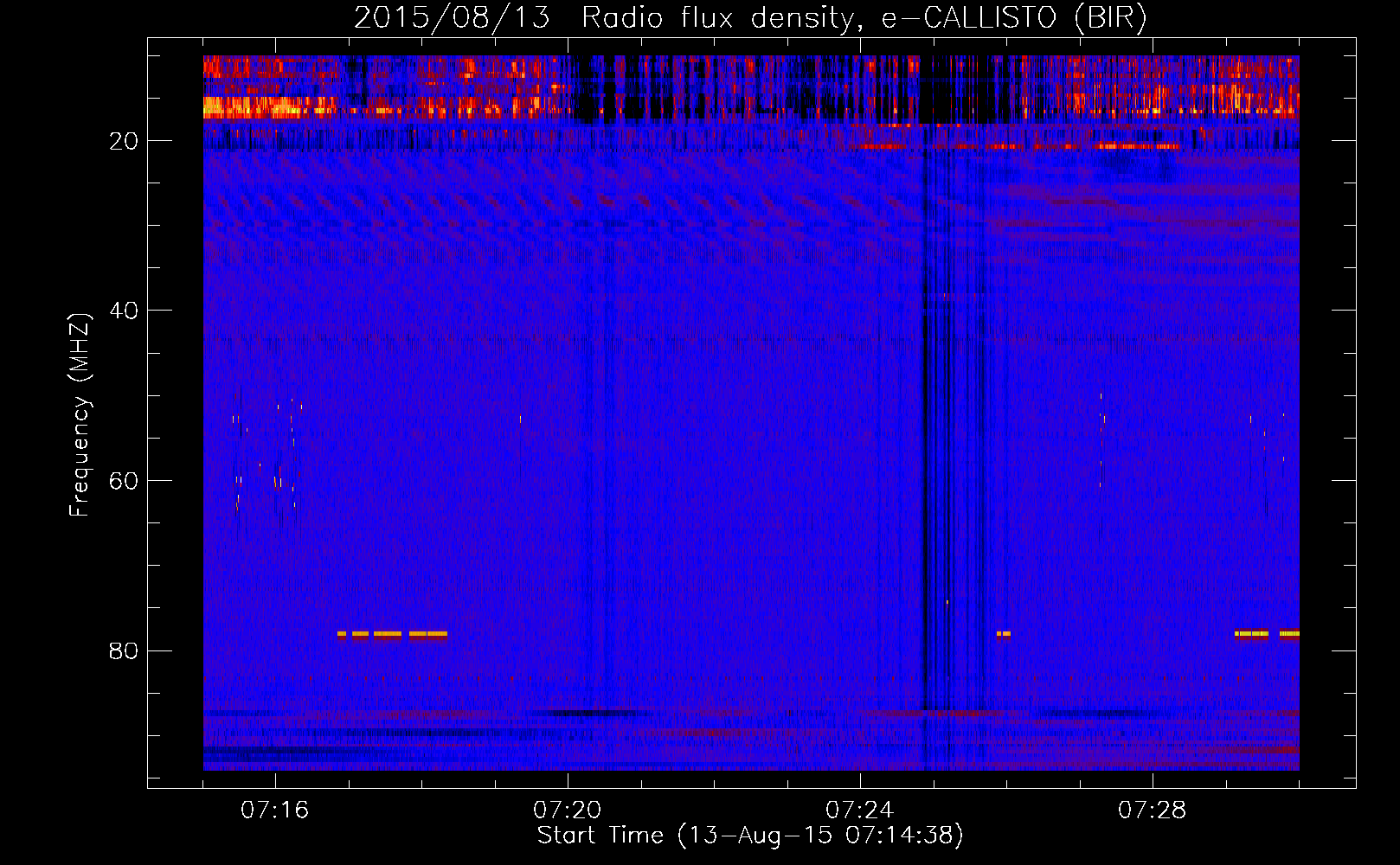
Task: Click the date '2015/08/13' in the title
Action: click(x=452, y=18)
